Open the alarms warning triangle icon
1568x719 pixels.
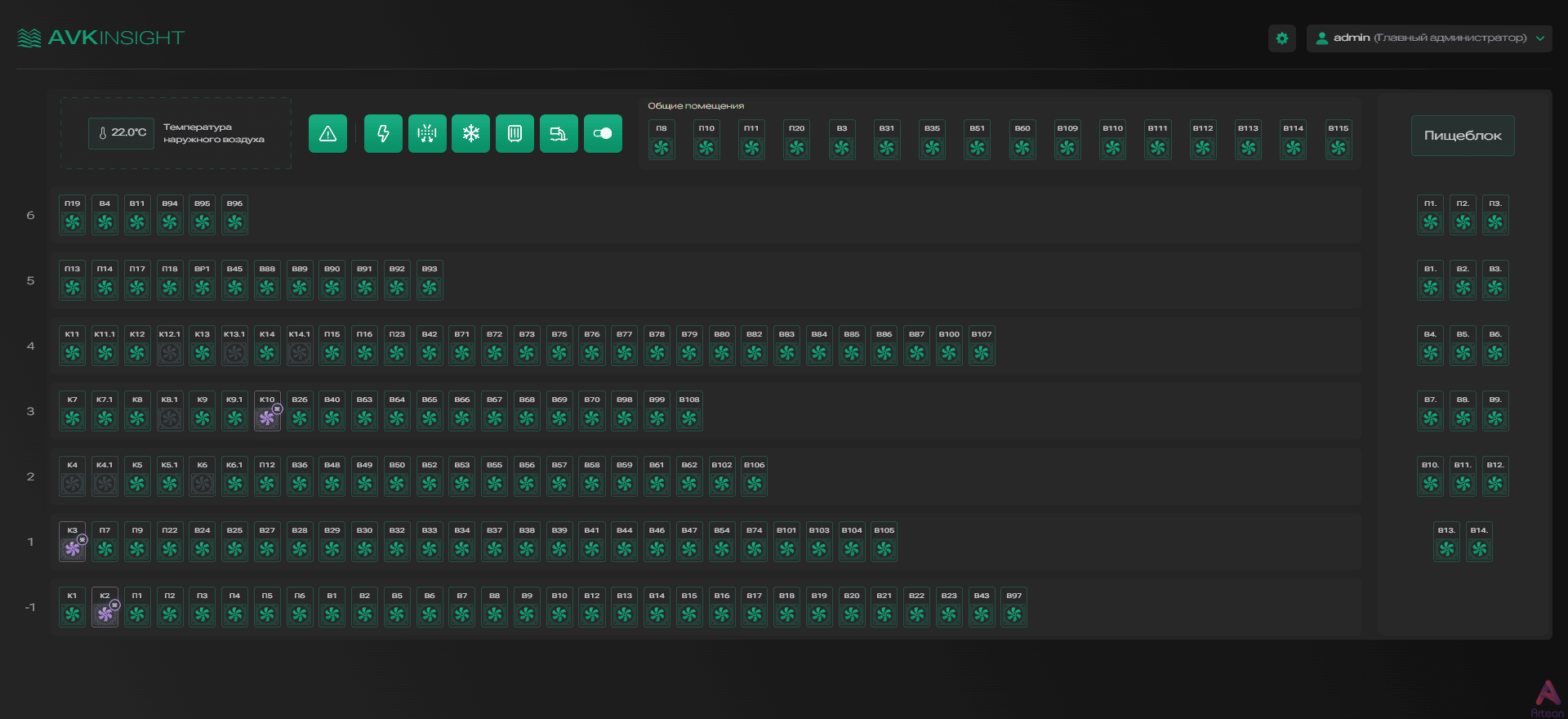point(327,133)
